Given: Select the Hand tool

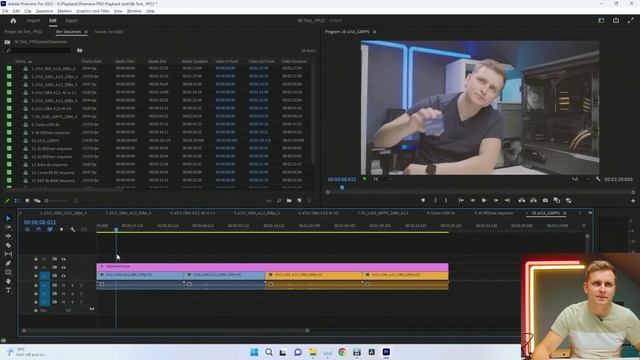Looking at the screenshot, I should [8, 281].
